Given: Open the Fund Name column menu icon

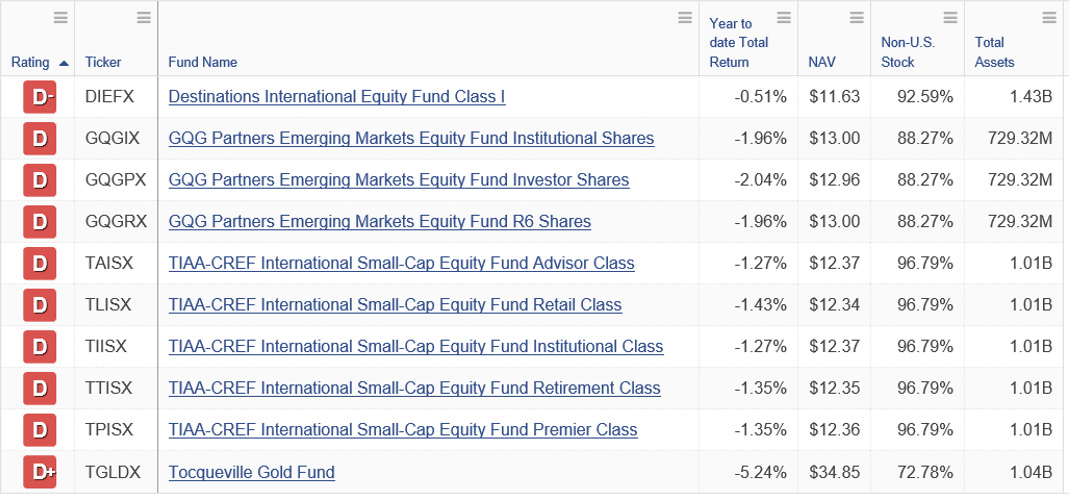Looking at the screenshot, I should (x=685, y=18).
